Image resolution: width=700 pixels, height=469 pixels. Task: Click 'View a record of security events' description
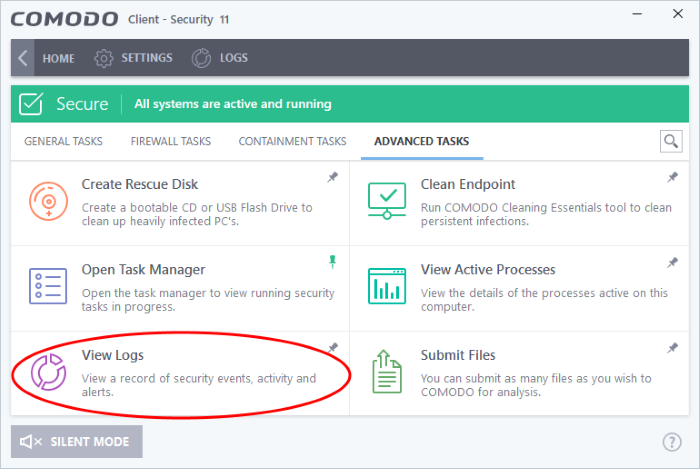[199, 385]
